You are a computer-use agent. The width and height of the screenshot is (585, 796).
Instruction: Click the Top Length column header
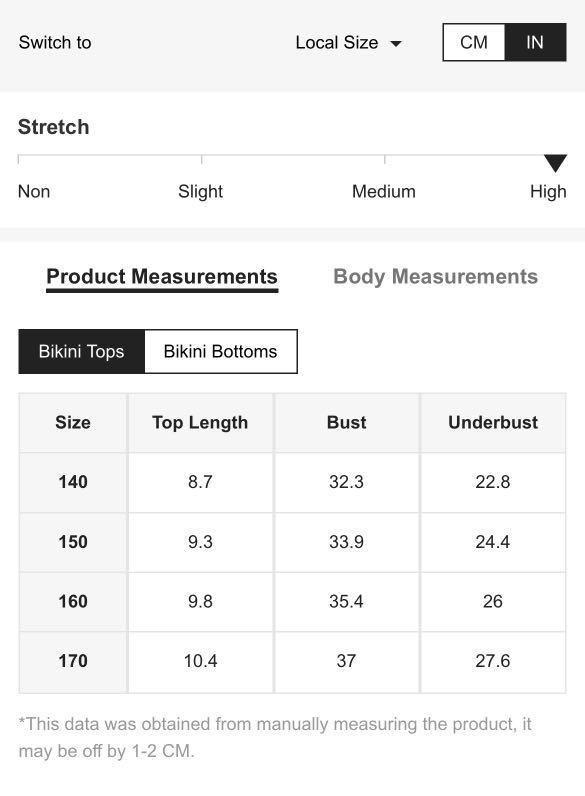pos(200,422)
